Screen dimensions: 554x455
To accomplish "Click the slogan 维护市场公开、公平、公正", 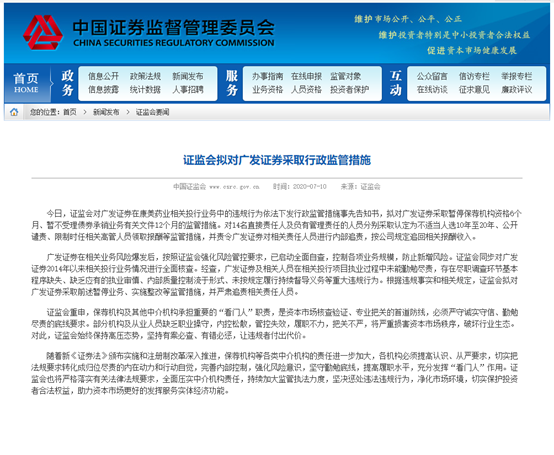I will click(408, 19).
